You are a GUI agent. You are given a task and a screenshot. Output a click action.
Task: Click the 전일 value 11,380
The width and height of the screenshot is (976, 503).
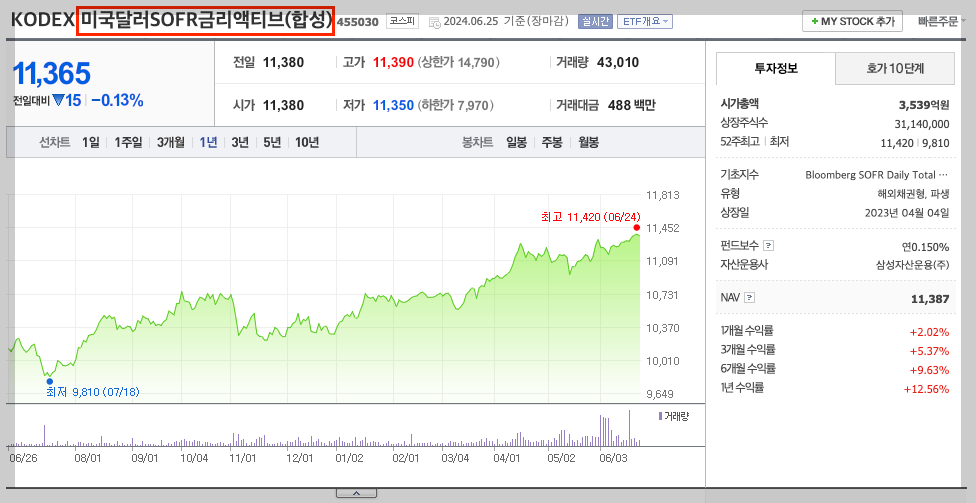[x=283, y=62]
